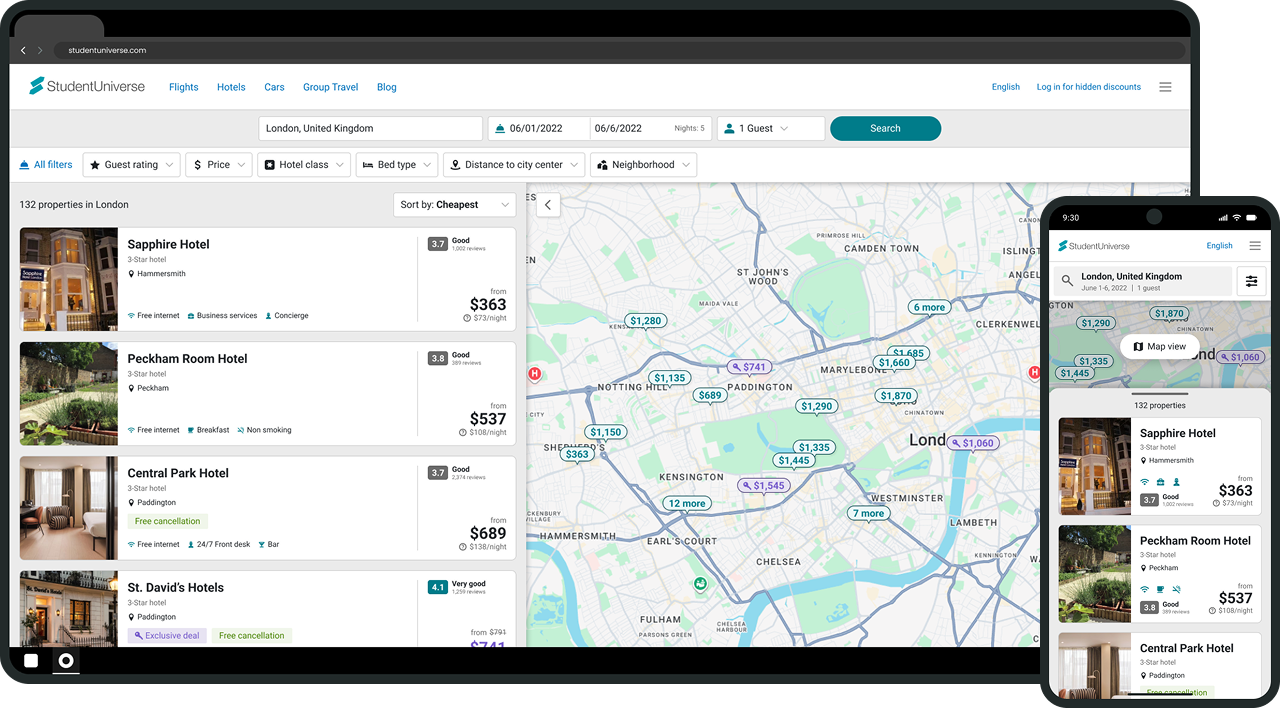
Task: Click the StudentUniverse logo in desktop header
Action: [x=87, y=86]
